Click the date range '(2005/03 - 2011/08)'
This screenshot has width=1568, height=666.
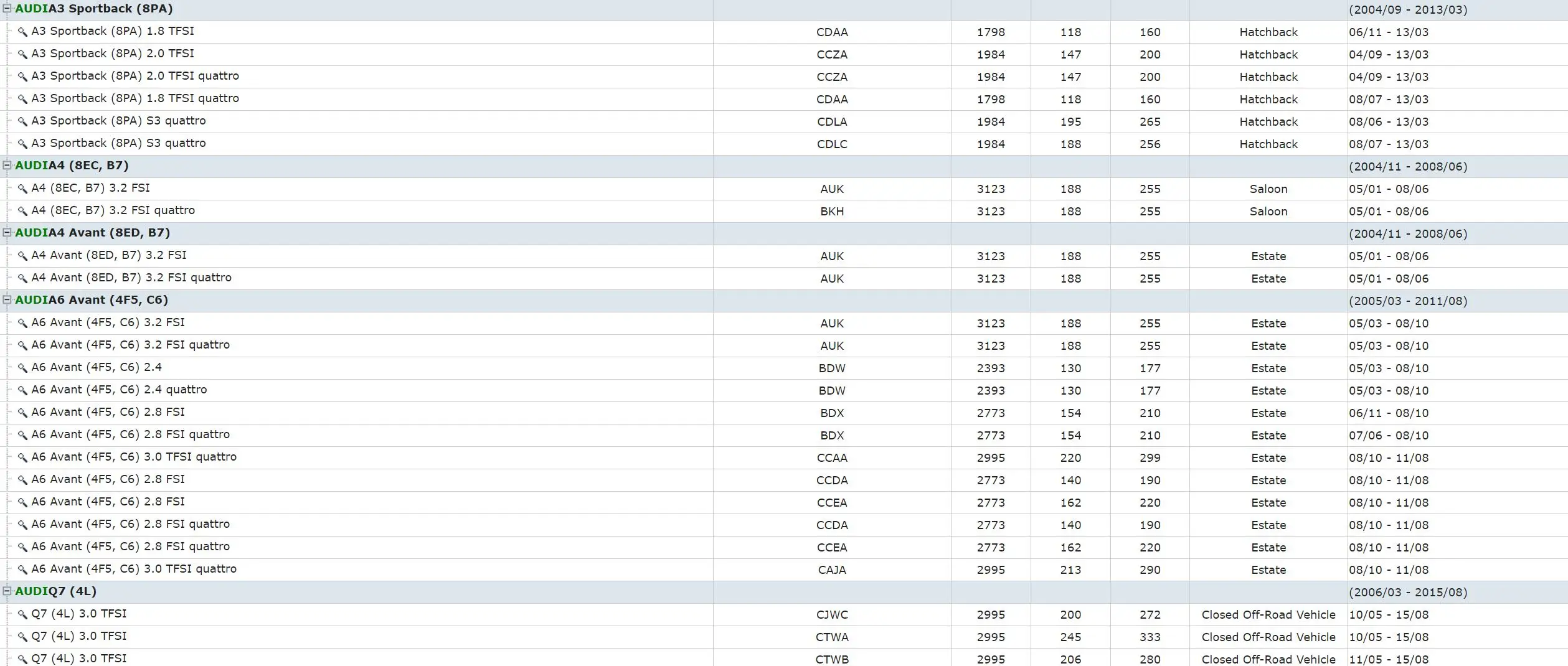(1408, 301)
